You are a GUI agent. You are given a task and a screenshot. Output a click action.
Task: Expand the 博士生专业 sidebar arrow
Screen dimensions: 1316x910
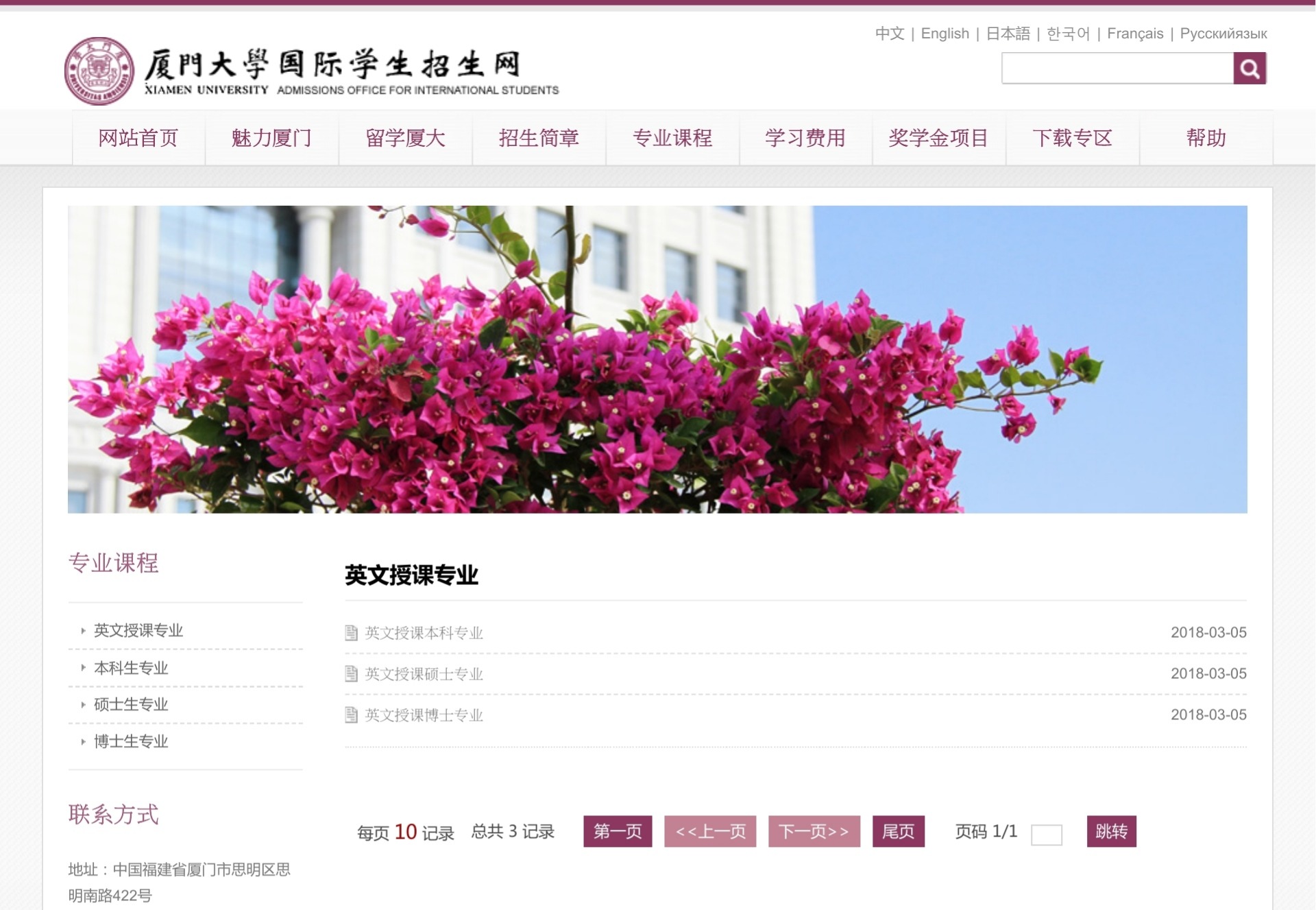(83, 741)
